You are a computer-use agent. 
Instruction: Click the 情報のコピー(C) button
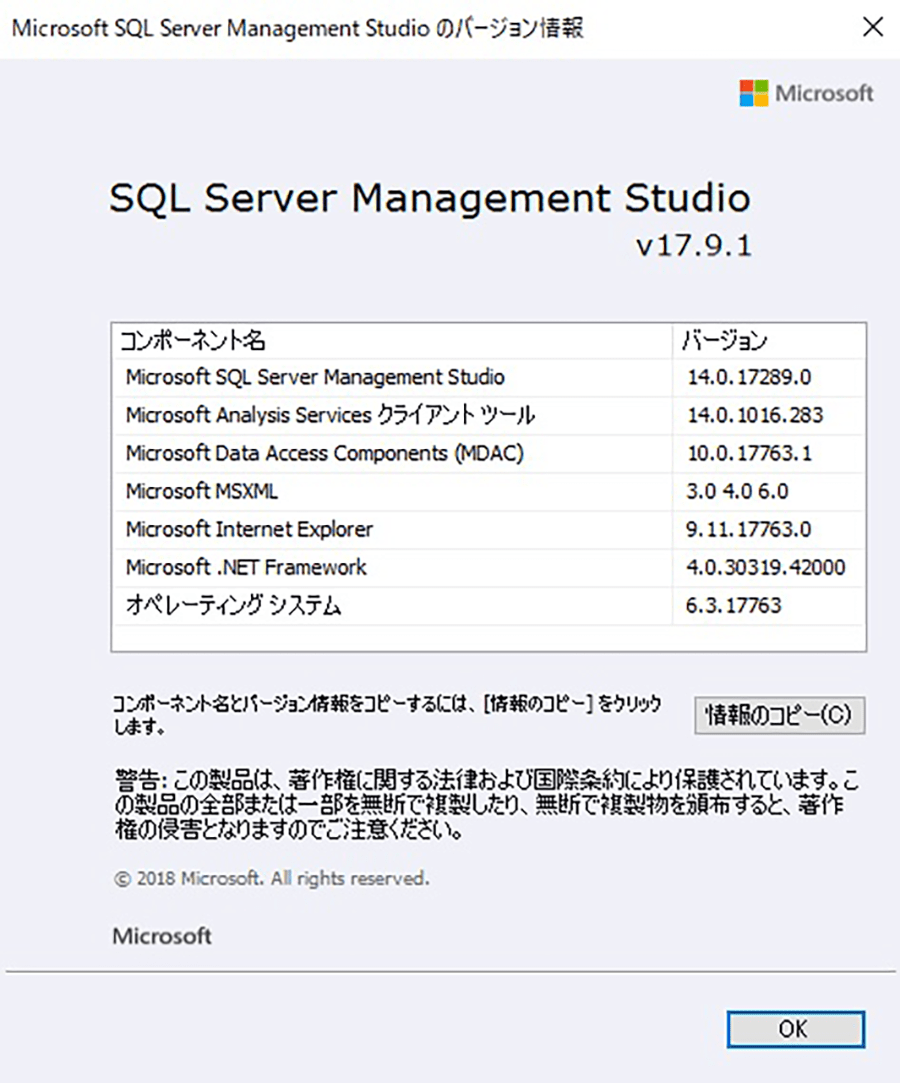(779, 715)
